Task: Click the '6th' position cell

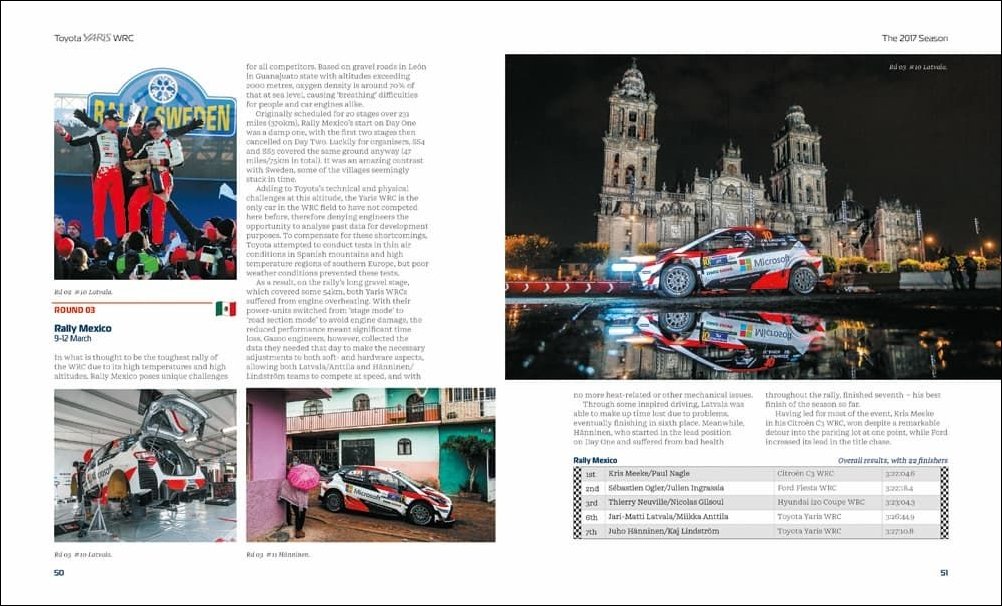Action: (x=591, y=517)
